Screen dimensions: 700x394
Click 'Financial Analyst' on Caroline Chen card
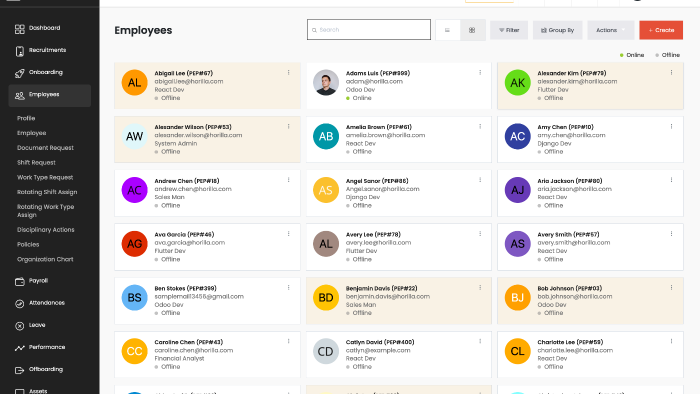tap(179, 358)
